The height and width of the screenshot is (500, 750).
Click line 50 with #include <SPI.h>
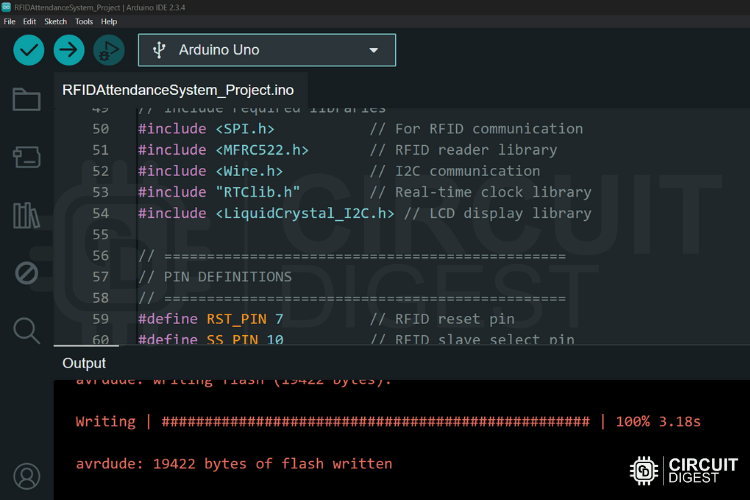pyautogui.click(x=360, y=129)
